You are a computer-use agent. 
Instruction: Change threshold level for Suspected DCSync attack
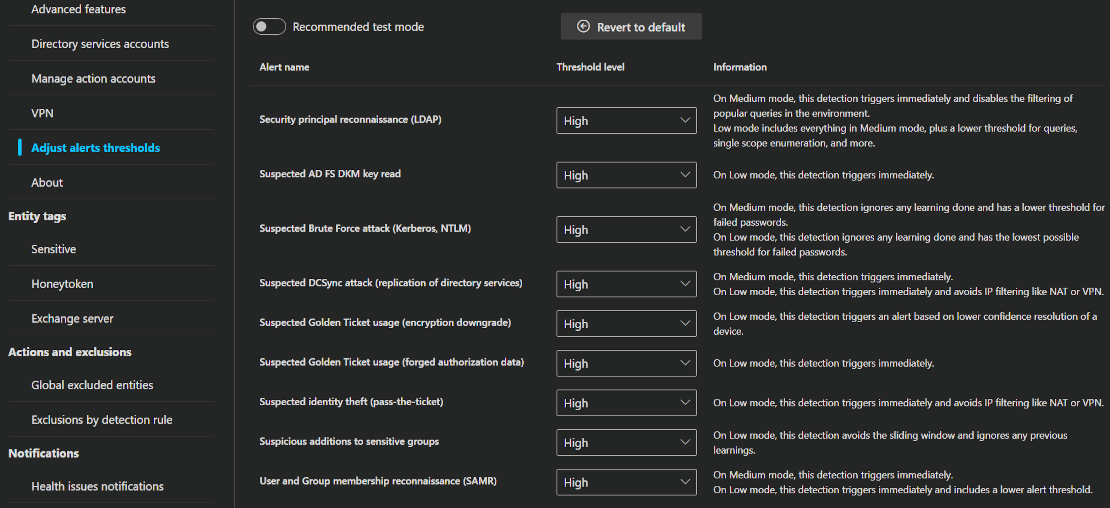(626, 284)
